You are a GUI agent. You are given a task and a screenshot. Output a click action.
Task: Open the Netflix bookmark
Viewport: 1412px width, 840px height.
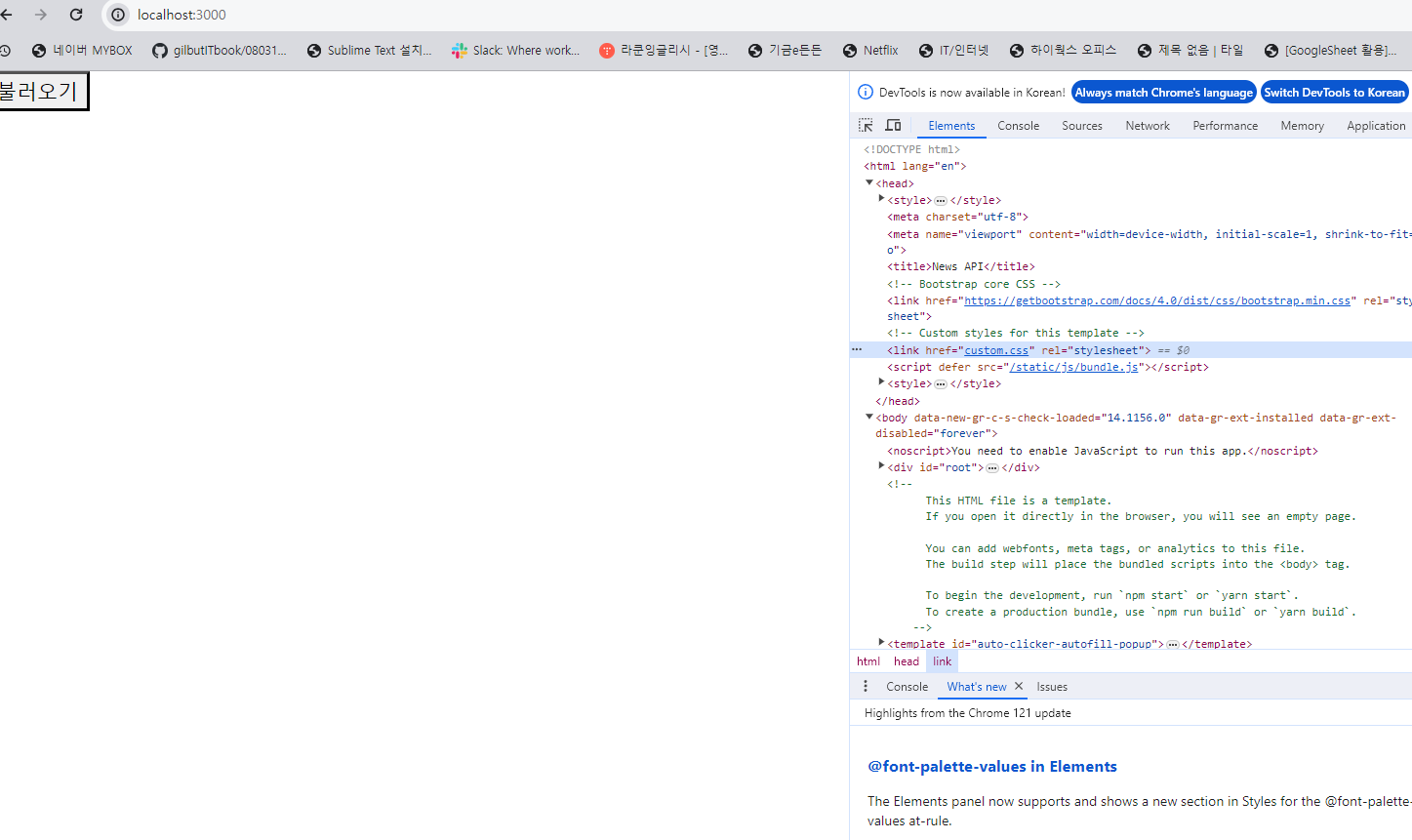pyautogui.click(x=870, y=50)
